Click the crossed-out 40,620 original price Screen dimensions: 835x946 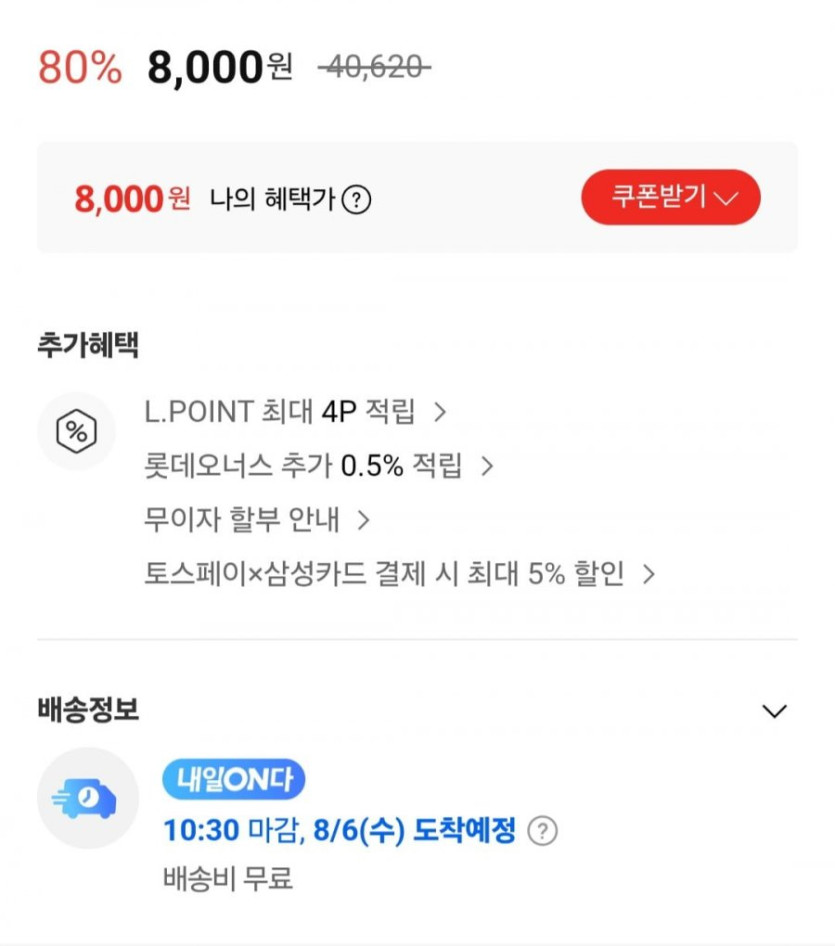tap(374, 68)
